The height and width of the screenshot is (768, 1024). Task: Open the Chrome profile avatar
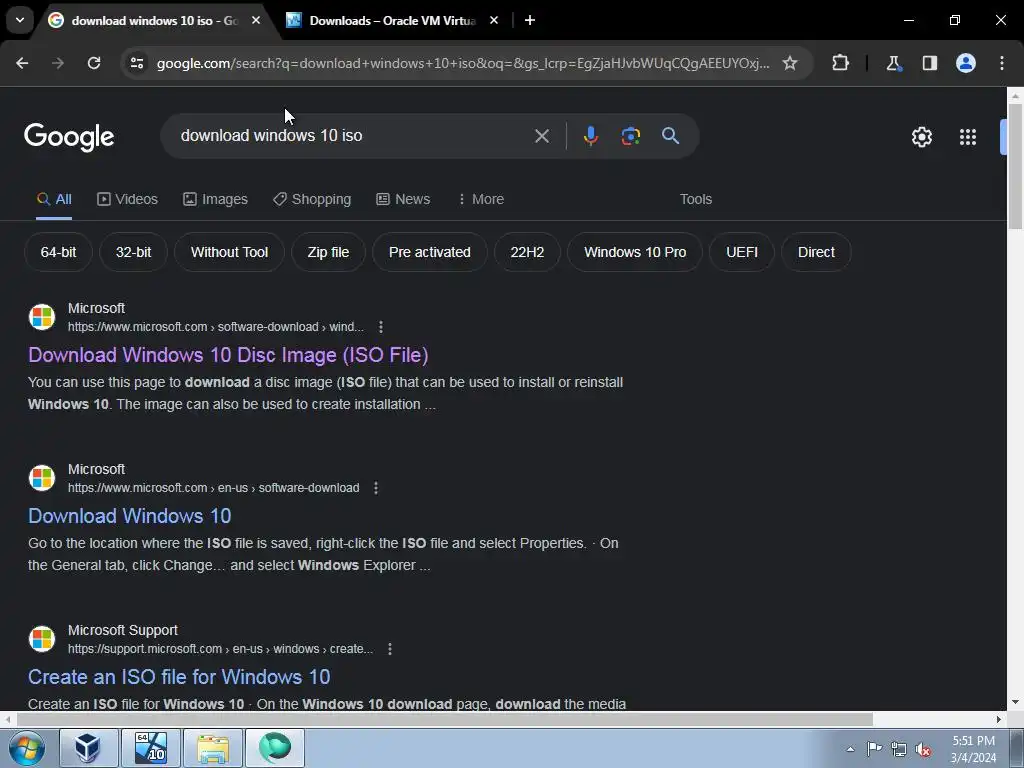(x=966, y=63)
